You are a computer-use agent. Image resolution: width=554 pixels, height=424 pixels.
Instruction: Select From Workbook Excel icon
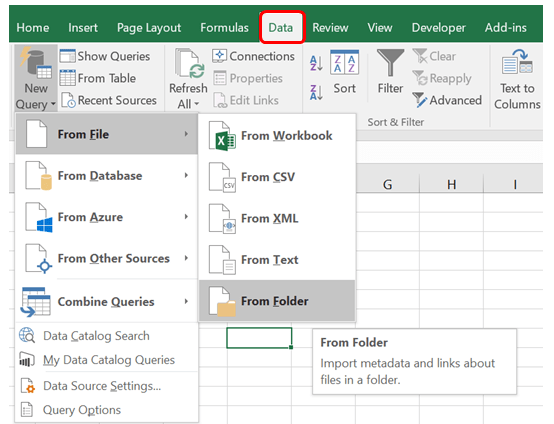point(222,136)
